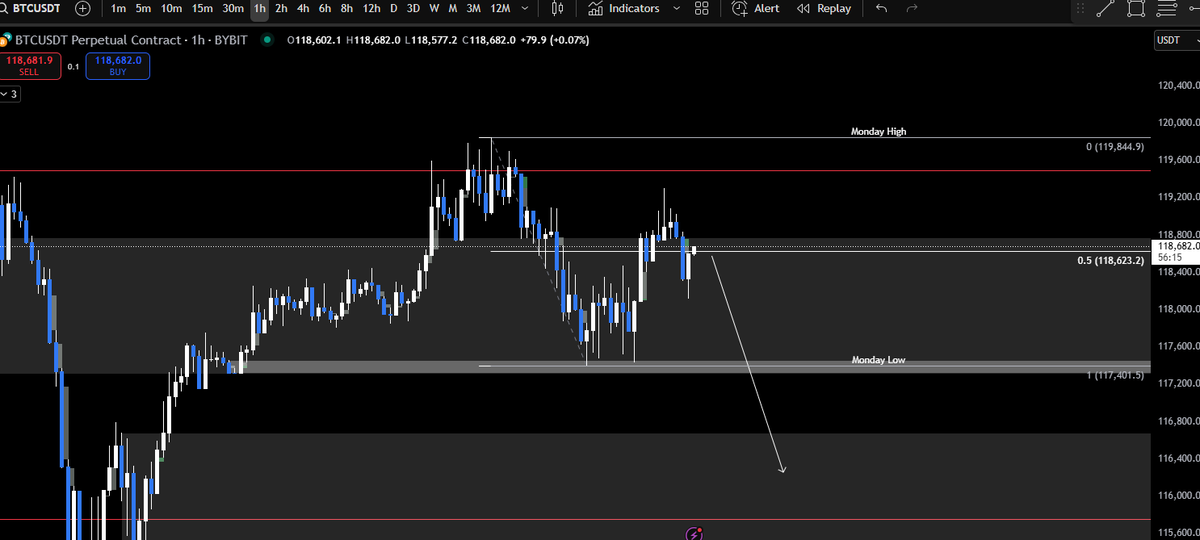Click the add symbol plus icon
The image size is (1200, 540).
[82, 8]
